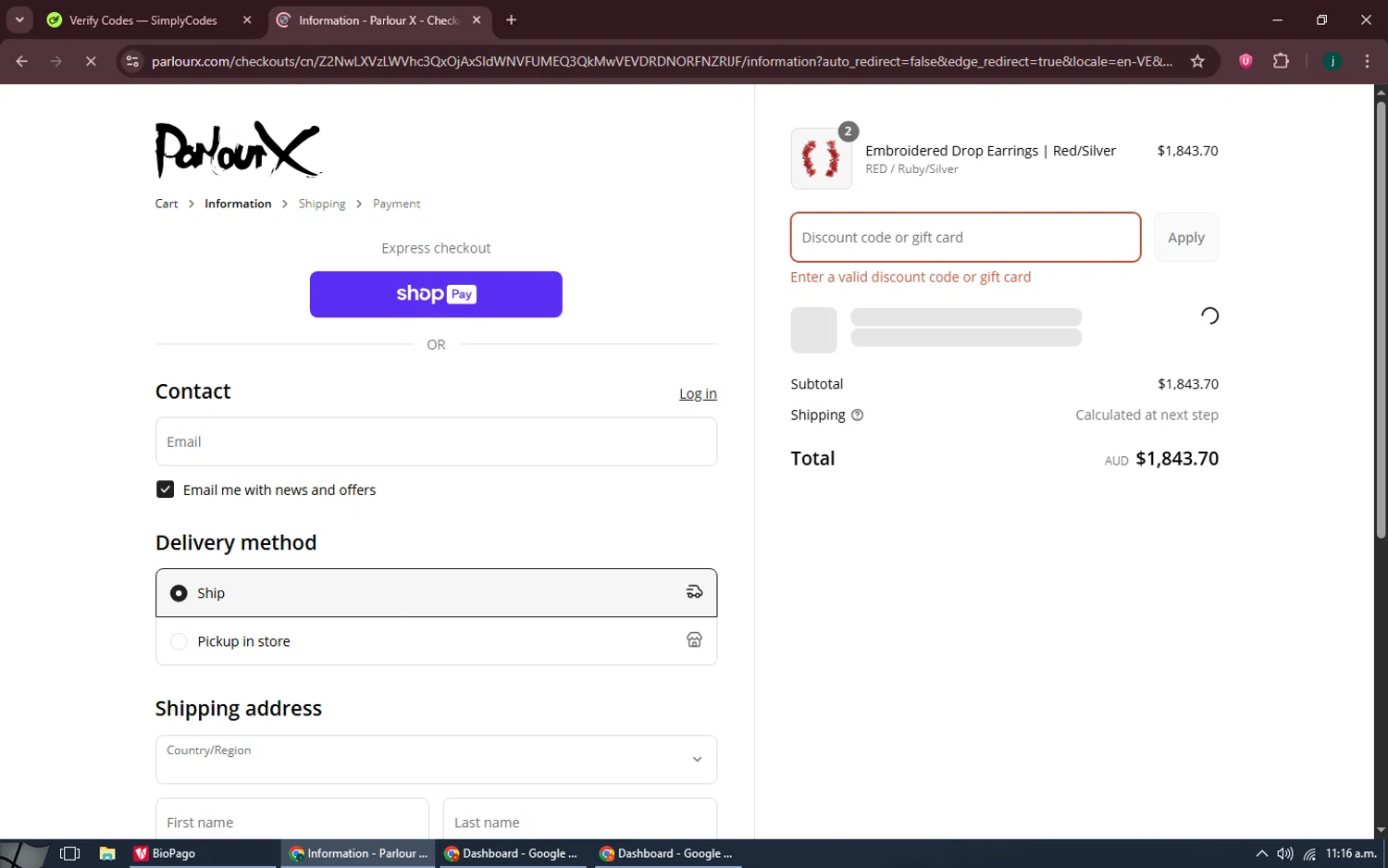Click the page vertical scrollbar
Viewport: 1388px width, 868px height.
1381,319
